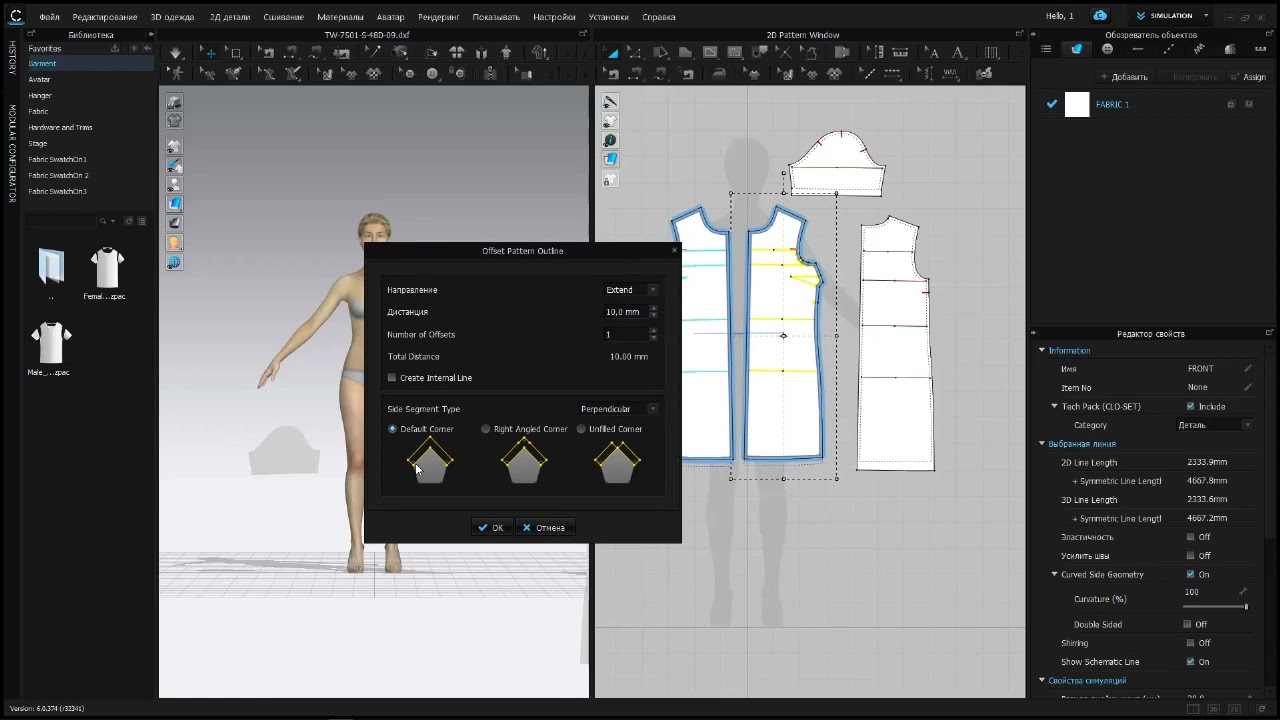Toggle Shirring checkbox

tap(1190, 643)
